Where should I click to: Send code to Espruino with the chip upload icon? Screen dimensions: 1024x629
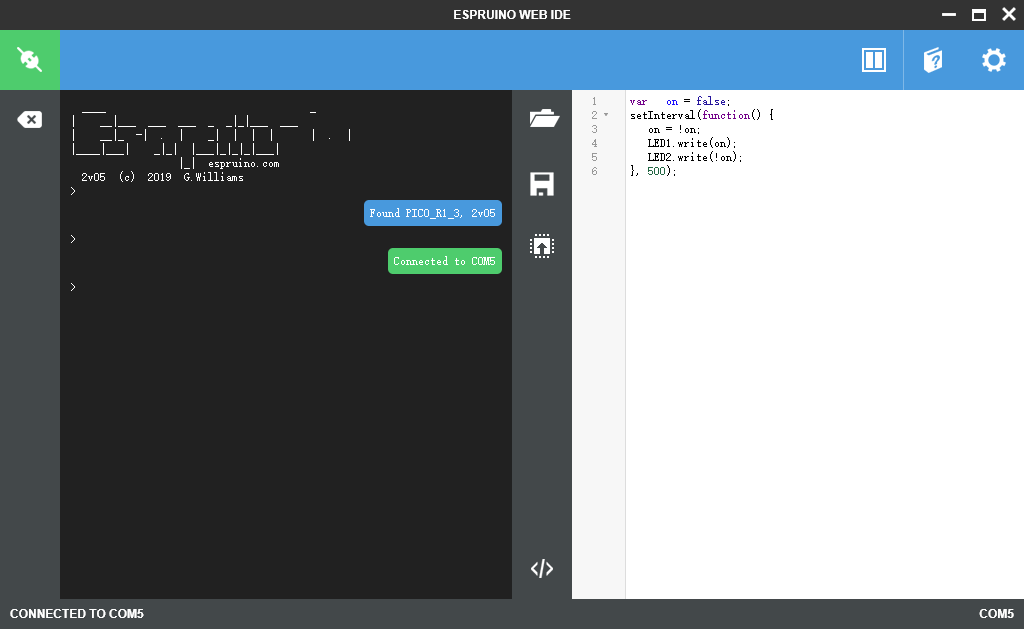coord(542,246)
